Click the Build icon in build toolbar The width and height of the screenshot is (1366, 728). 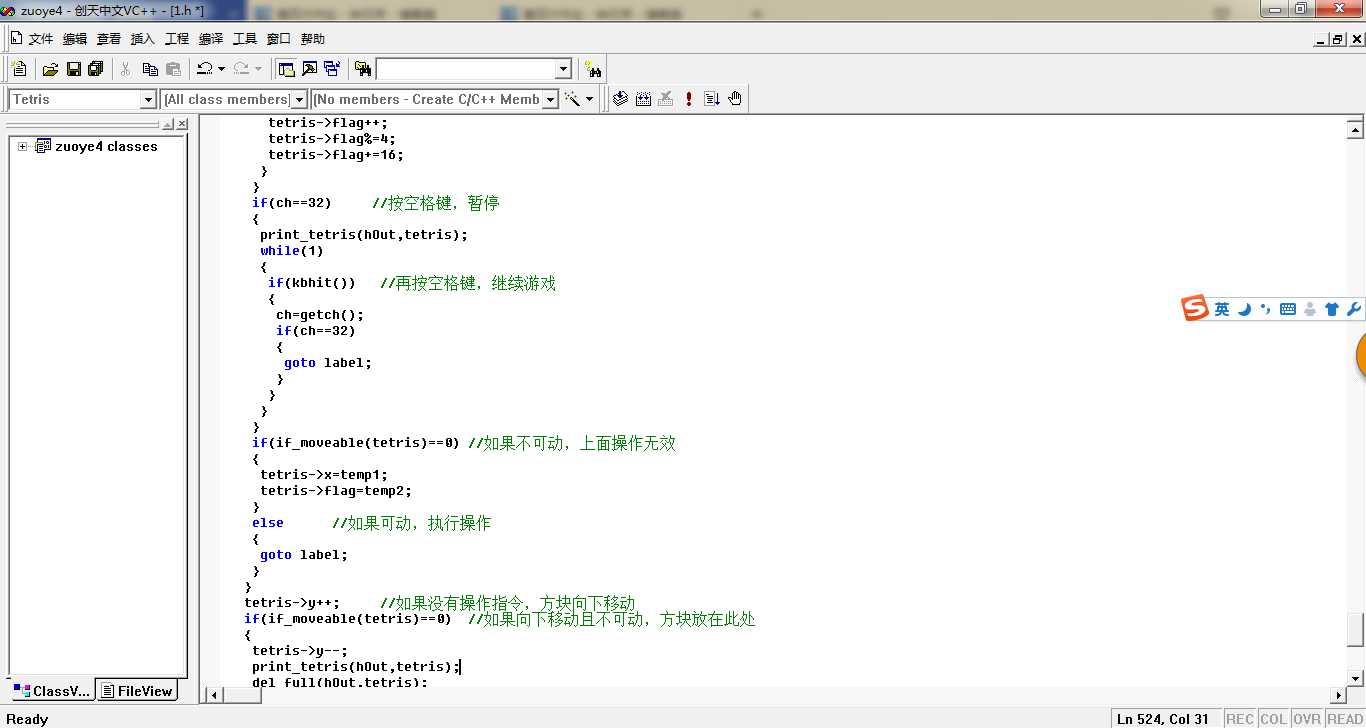643,99
